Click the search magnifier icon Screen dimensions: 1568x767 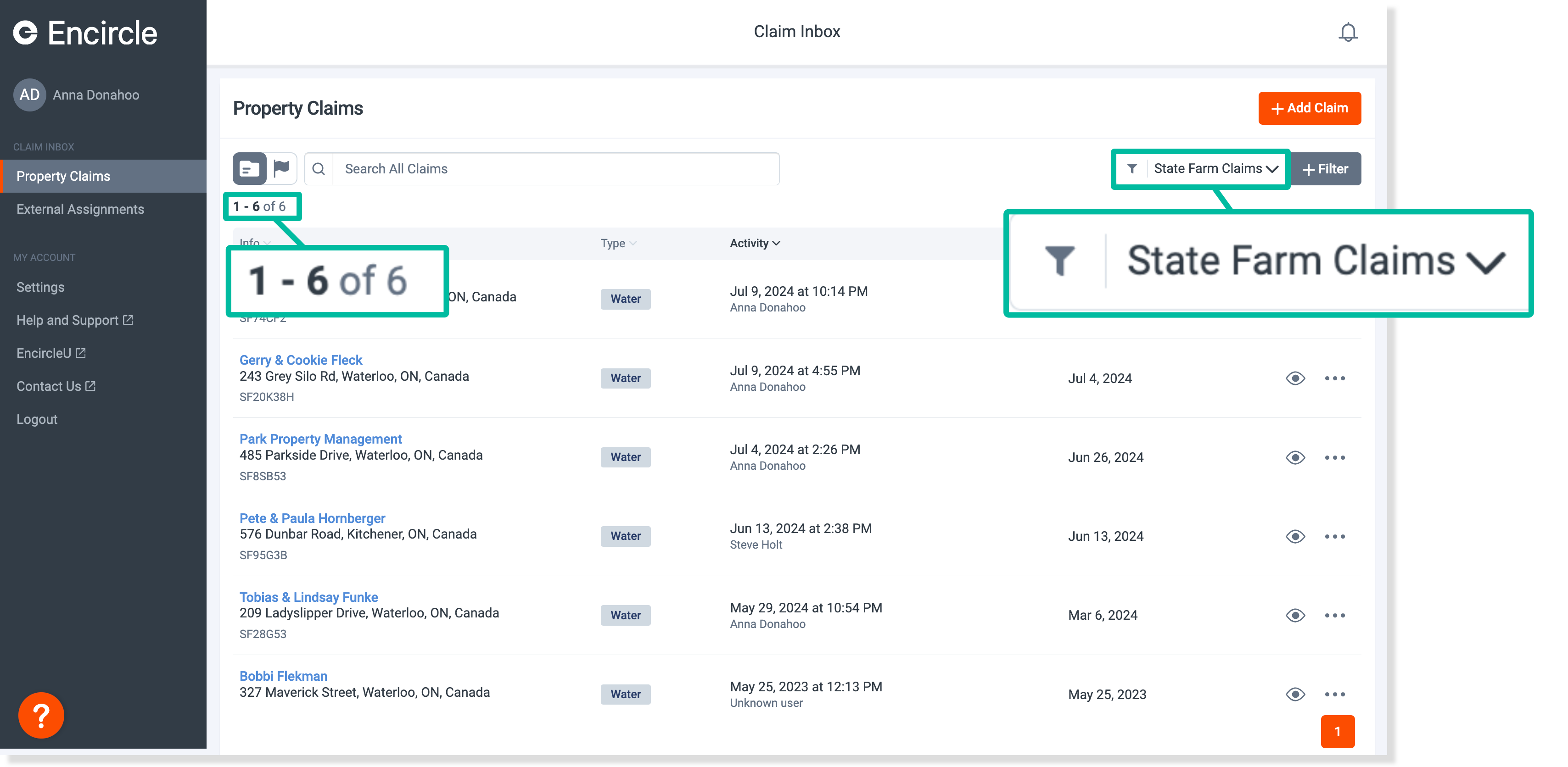pyautogui.click(x=319, y=168)
